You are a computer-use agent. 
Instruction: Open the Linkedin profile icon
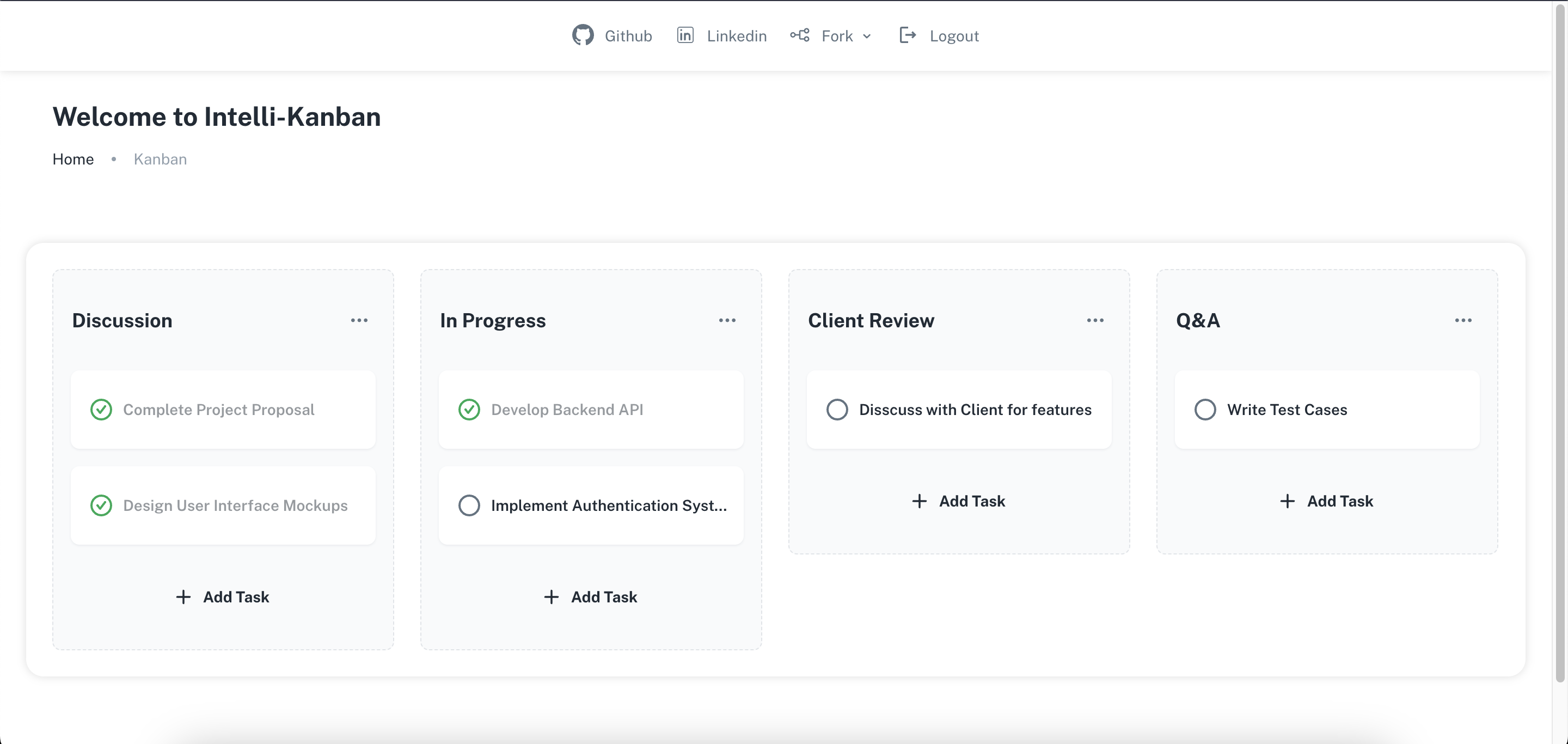point(685,35)
